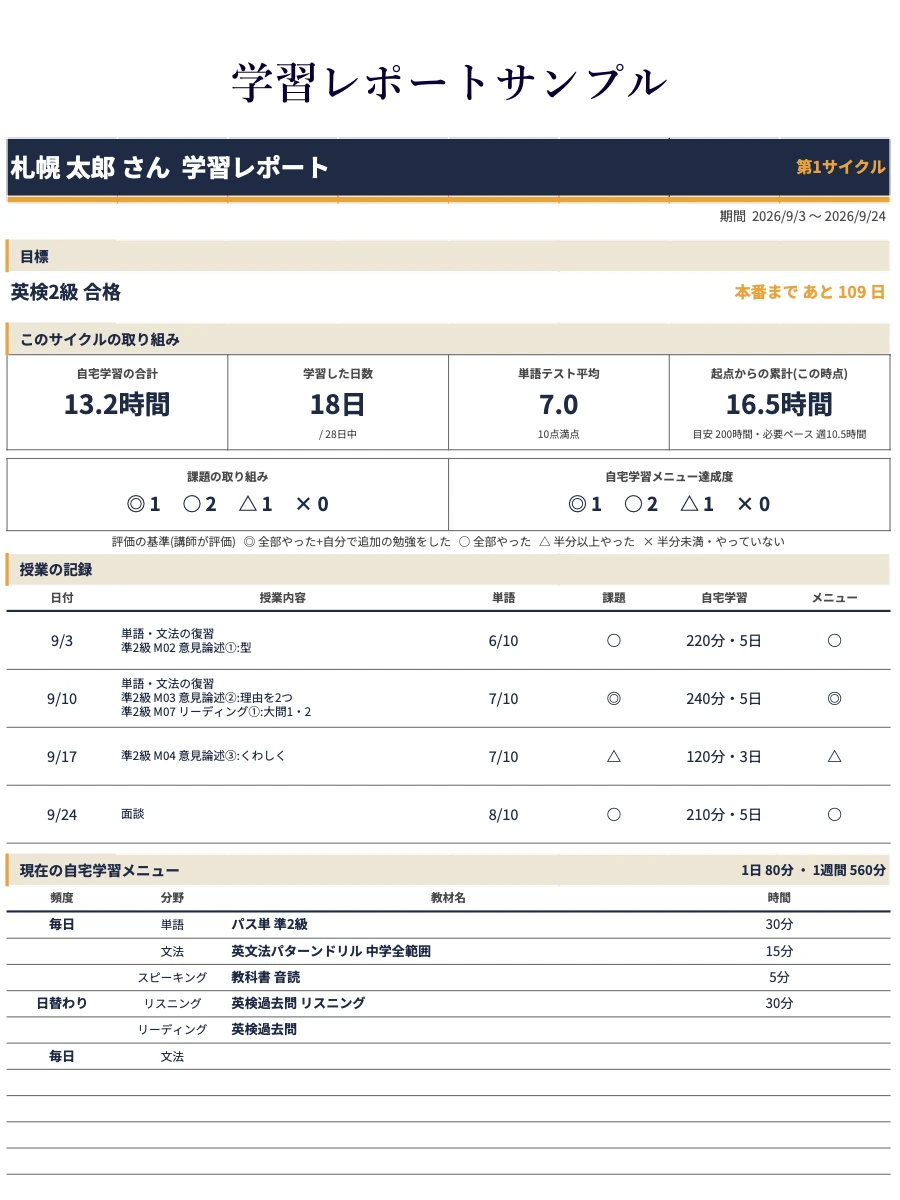Click the 240分・5日 study cell

[724, 699]
